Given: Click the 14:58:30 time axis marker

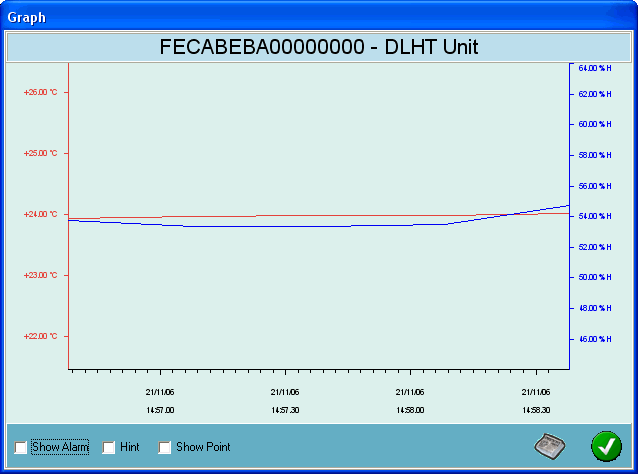Looking at the screenshot, I should coord(535,410).
